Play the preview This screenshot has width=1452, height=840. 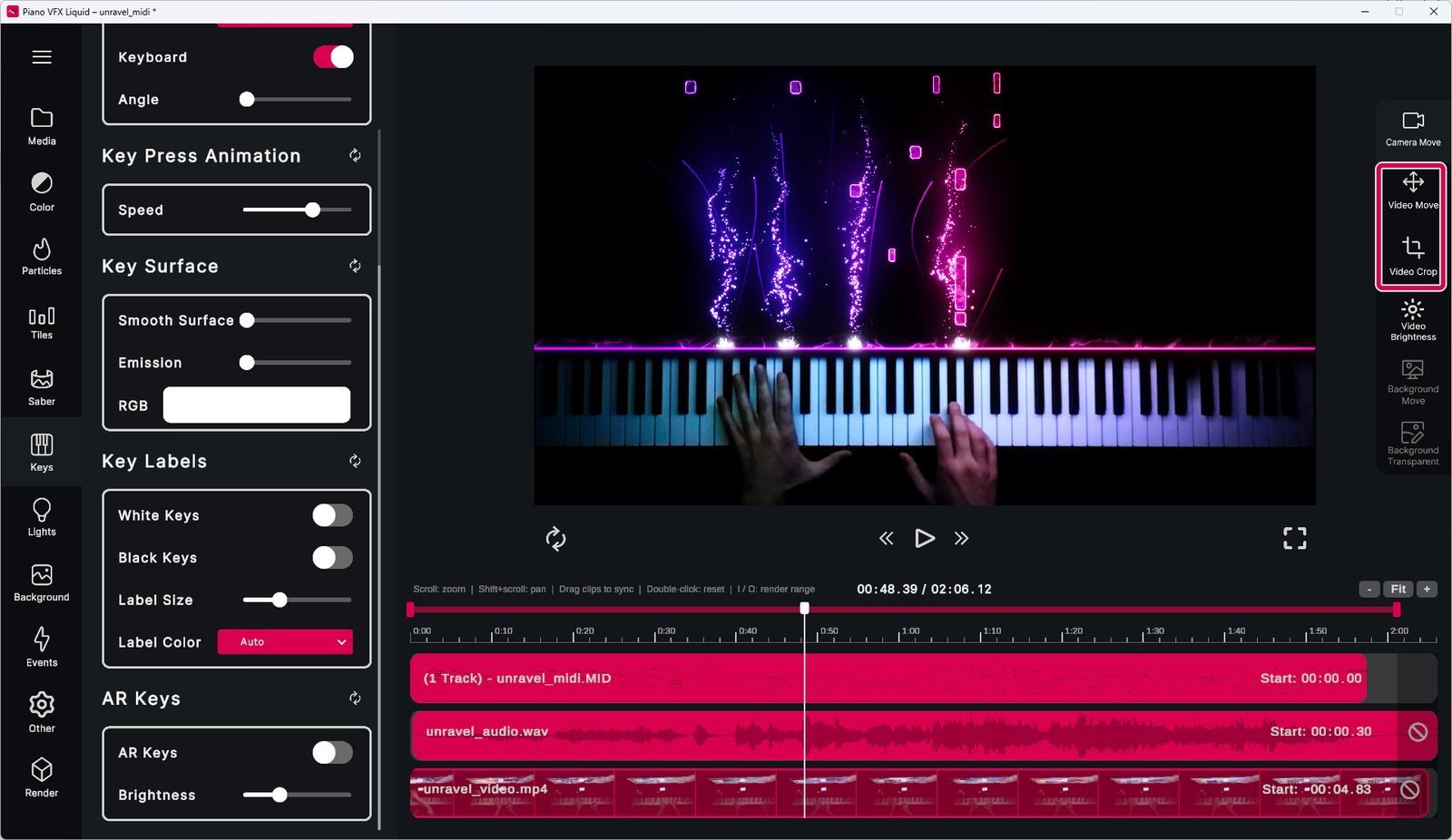(x=924, y=539)
